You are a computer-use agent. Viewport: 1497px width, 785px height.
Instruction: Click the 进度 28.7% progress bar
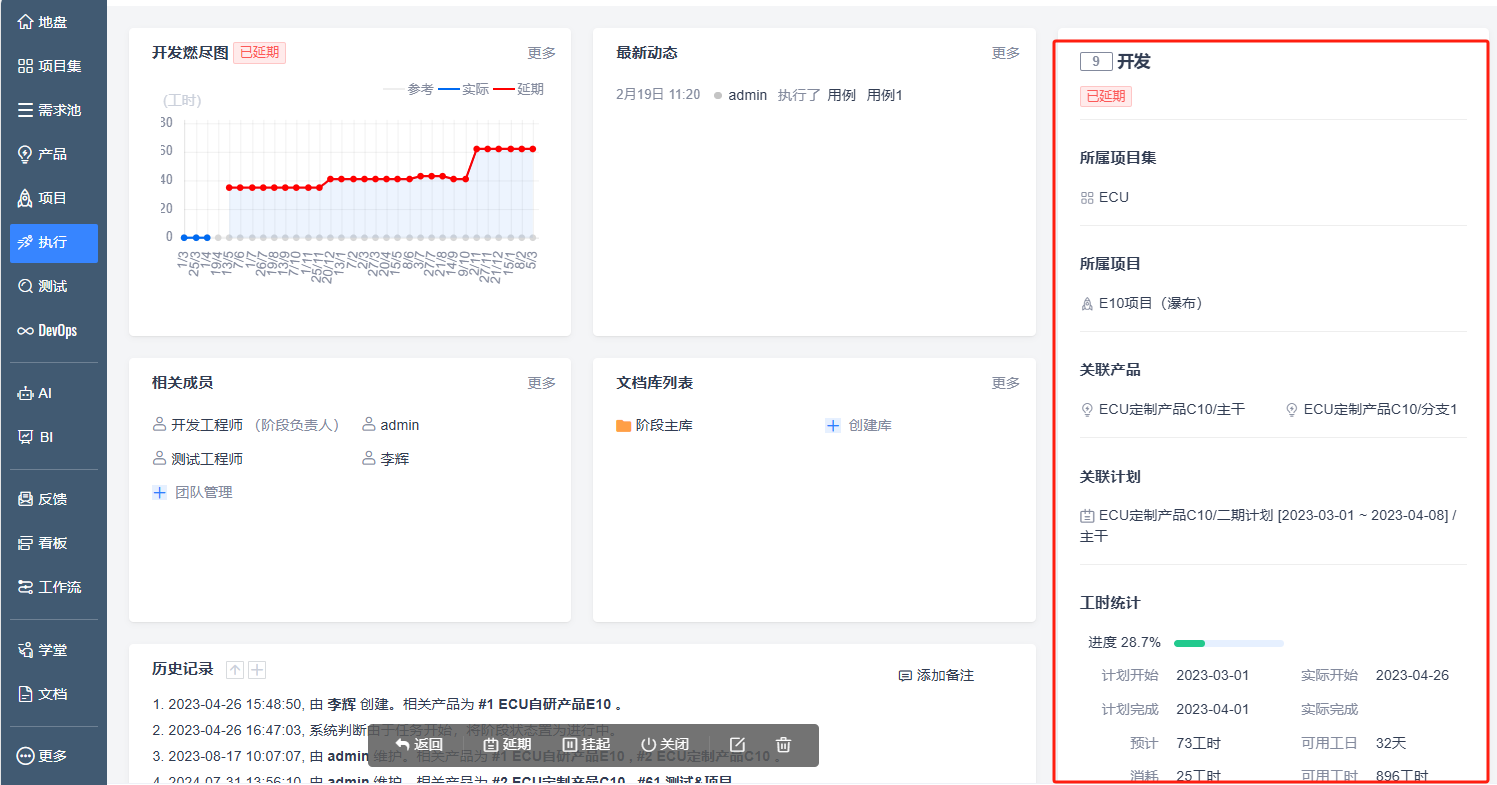click(1229, 643)
